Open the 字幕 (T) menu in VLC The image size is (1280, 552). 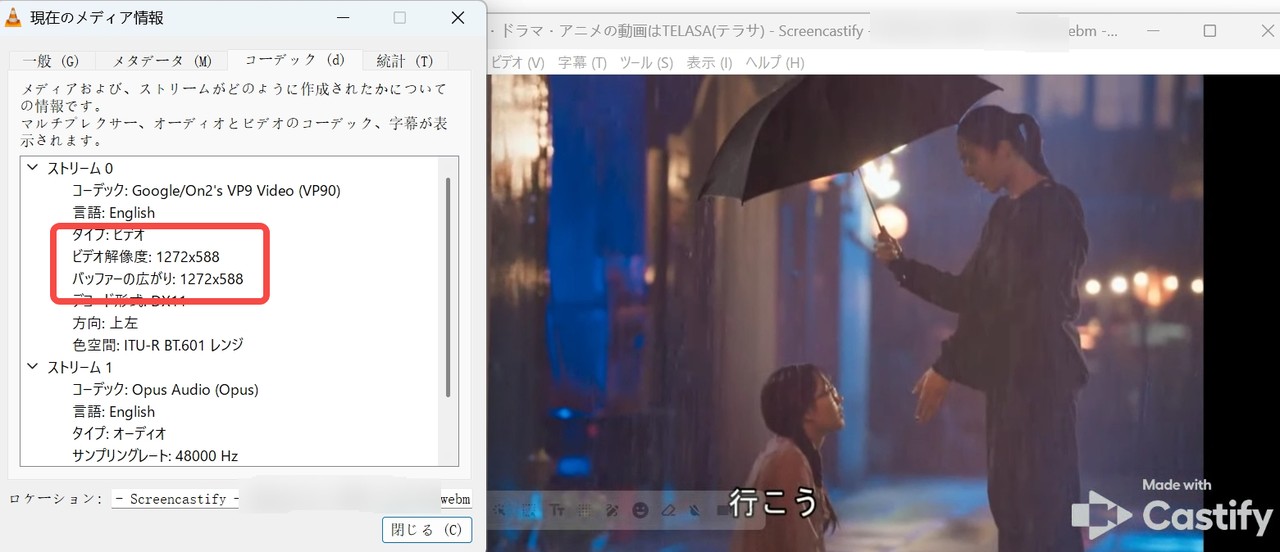point(582,62)
